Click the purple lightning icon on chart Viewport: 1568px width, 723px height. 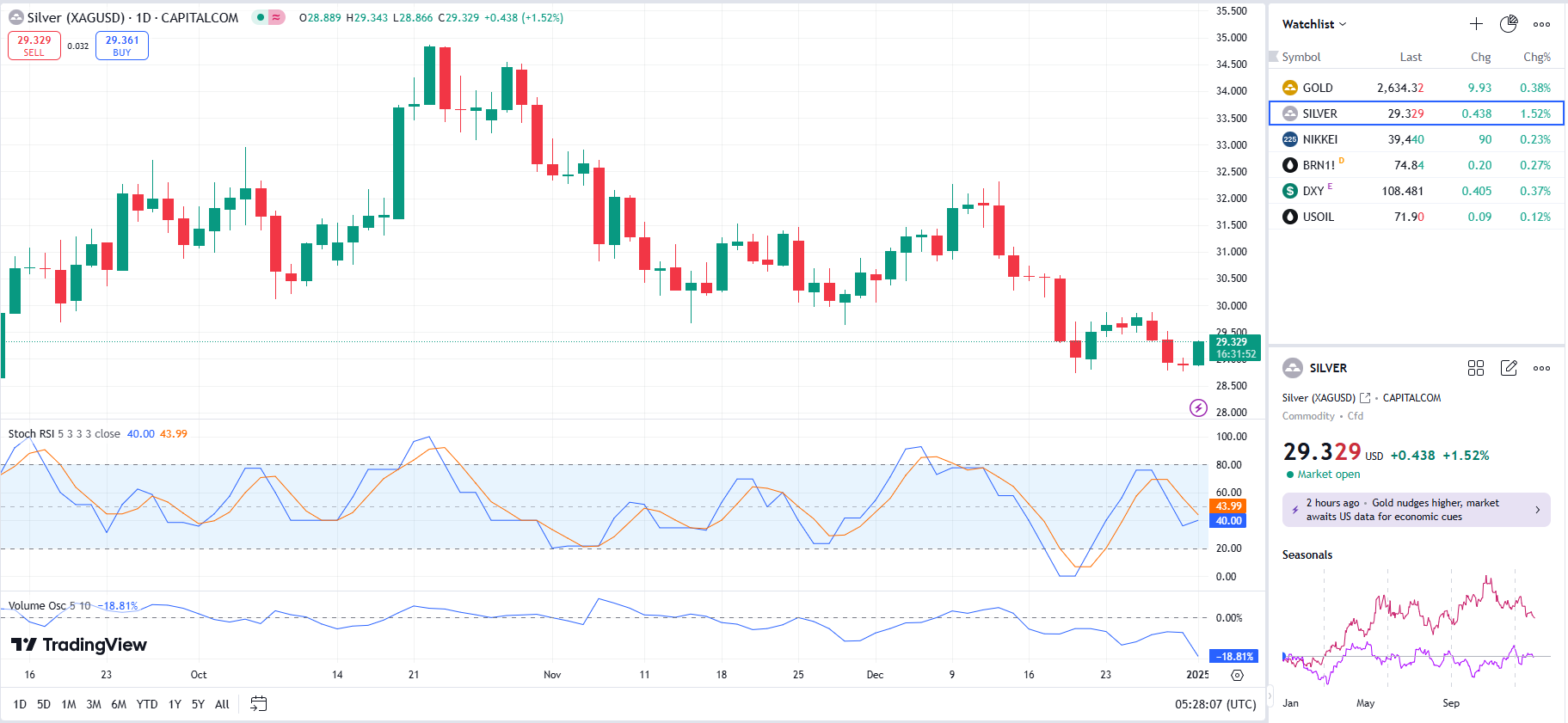(1198, 407)
